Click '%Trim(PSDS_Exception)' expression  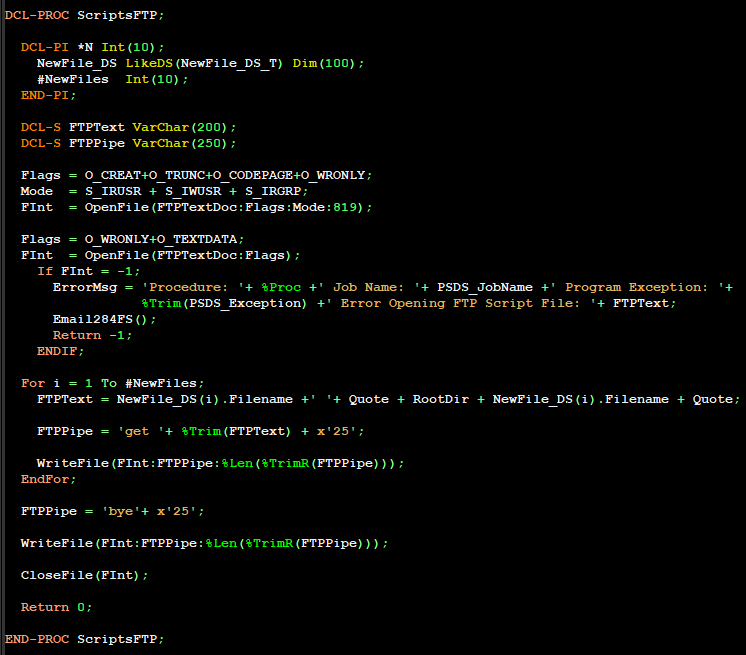tap(224, 303)
